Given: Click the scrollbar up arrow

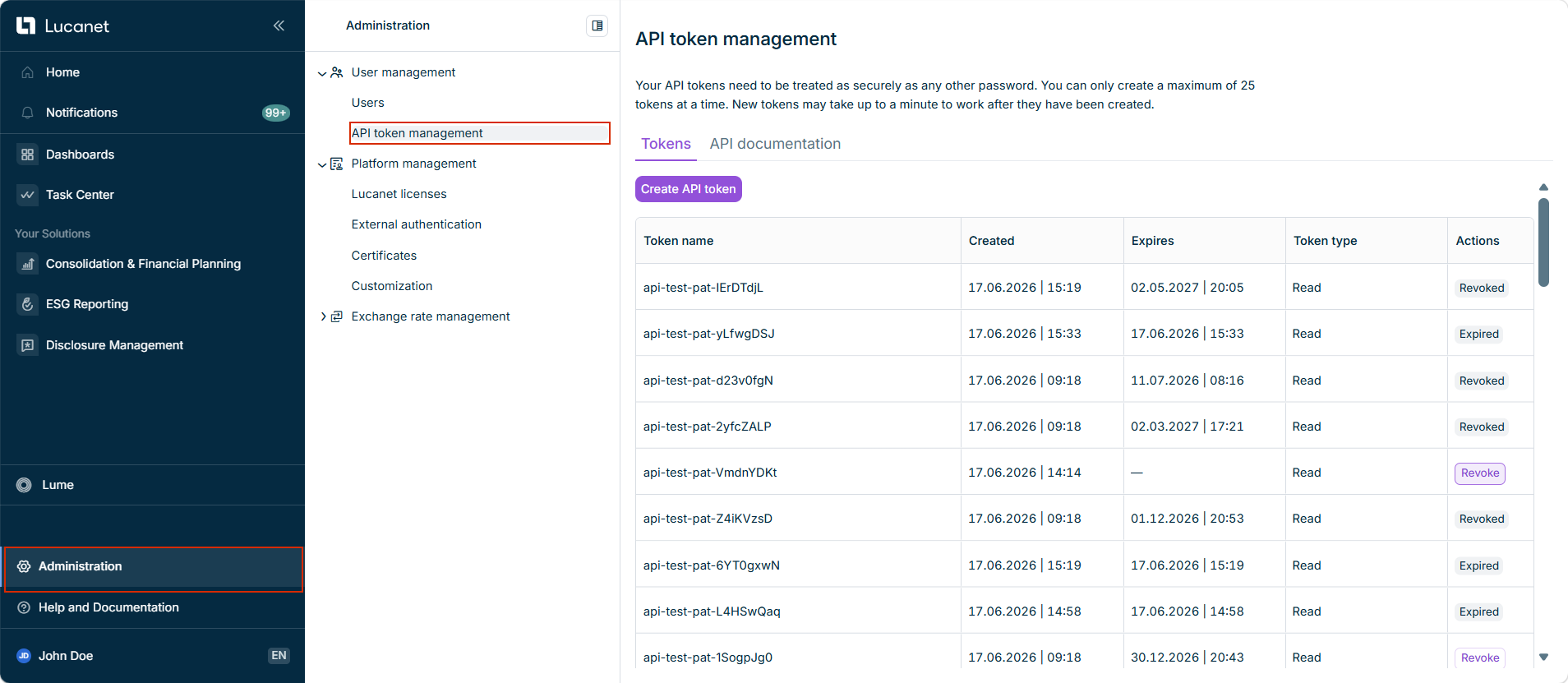Looking at the screenshot, I should pyautogui.click(x=1543, y=187).
